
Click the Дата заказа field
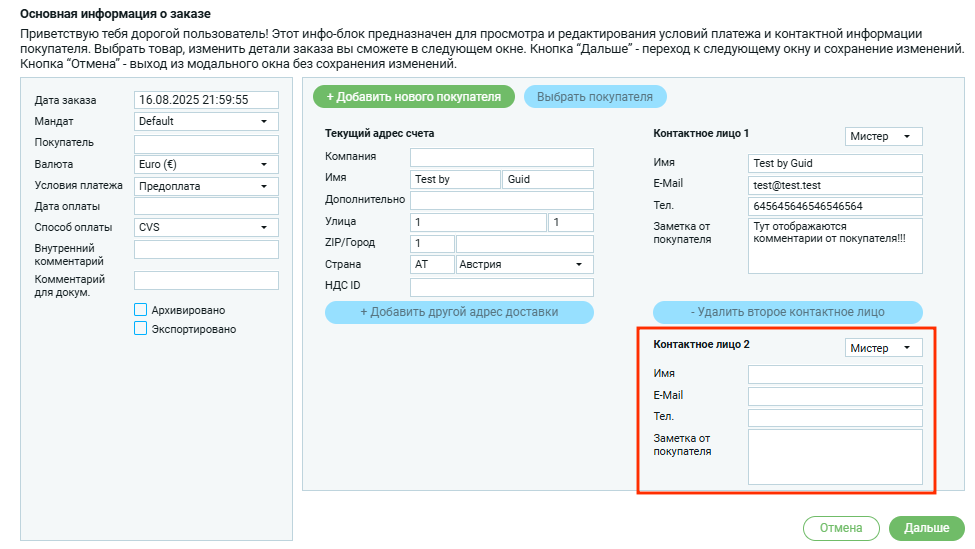click(x=206, y=100)
